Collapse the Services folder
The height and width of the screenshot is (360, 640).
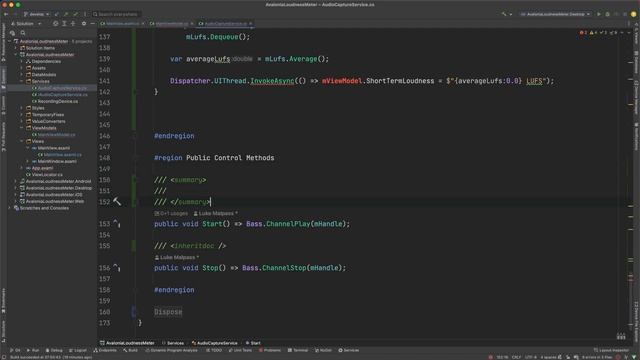pos(22,81)
